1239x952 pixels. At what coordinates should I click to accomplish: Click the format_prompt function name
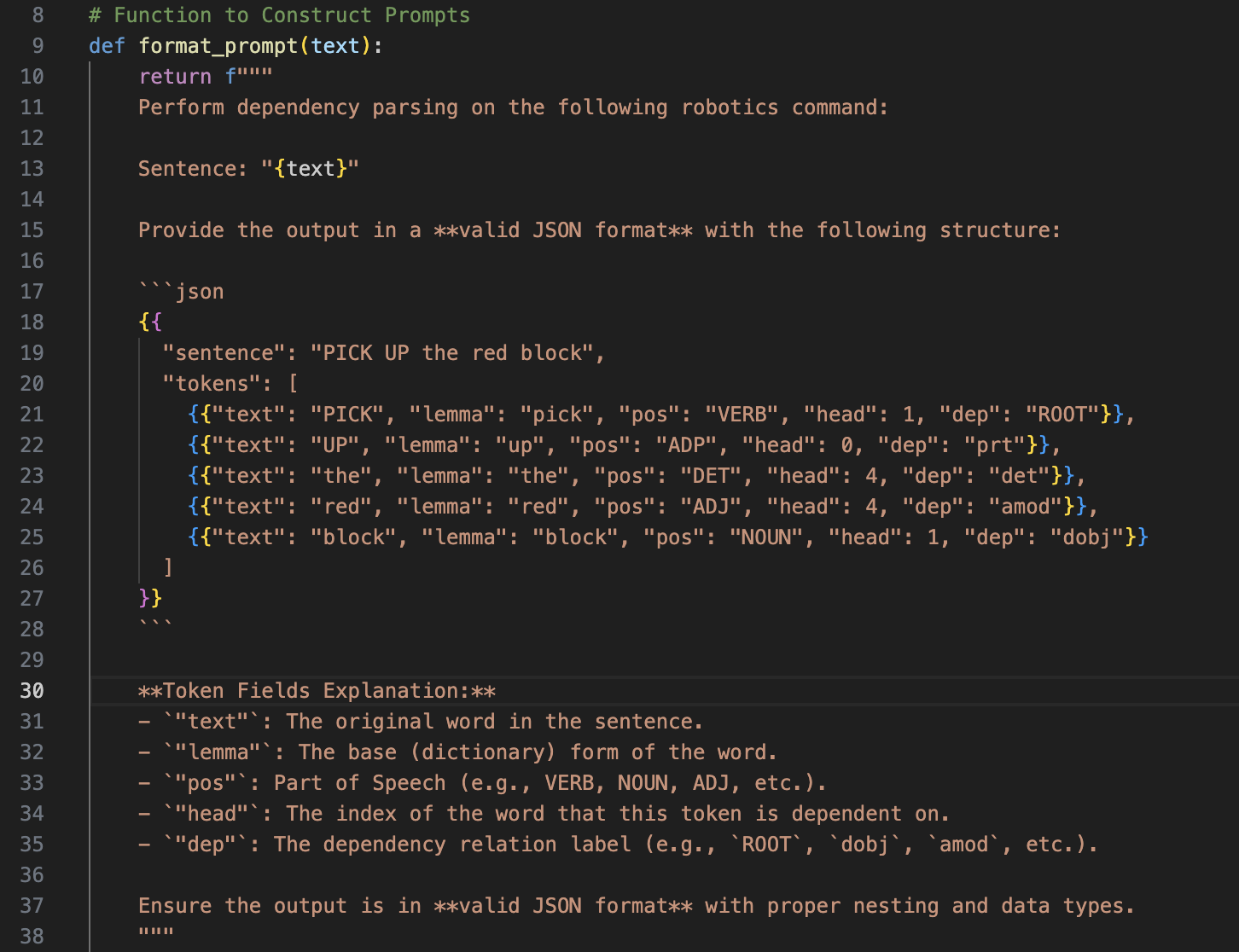tap(218, 46)
